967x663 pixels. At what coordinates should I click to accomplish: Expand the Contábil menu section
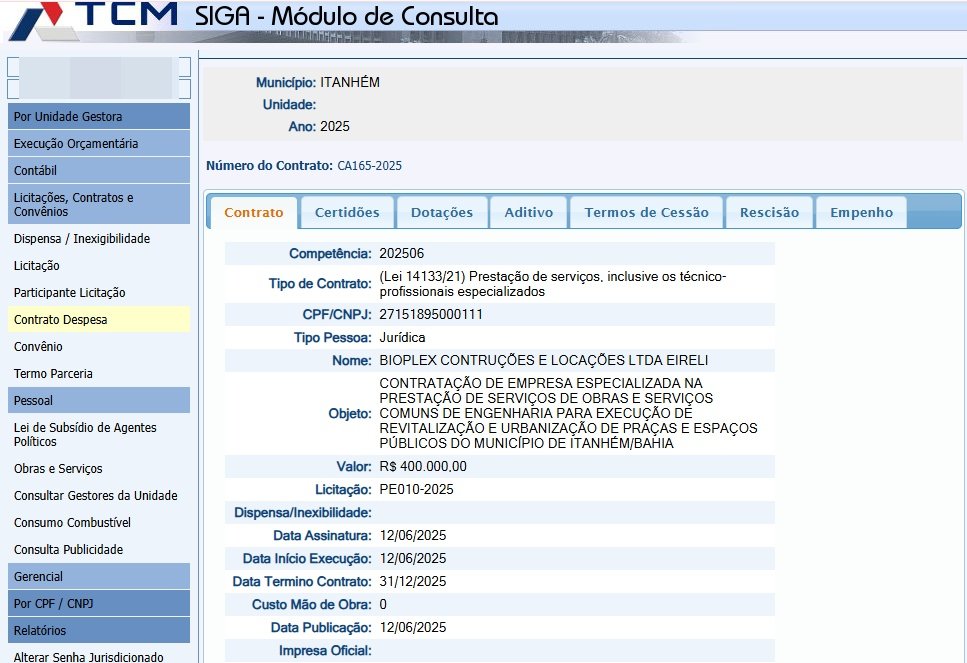(97, 171)
